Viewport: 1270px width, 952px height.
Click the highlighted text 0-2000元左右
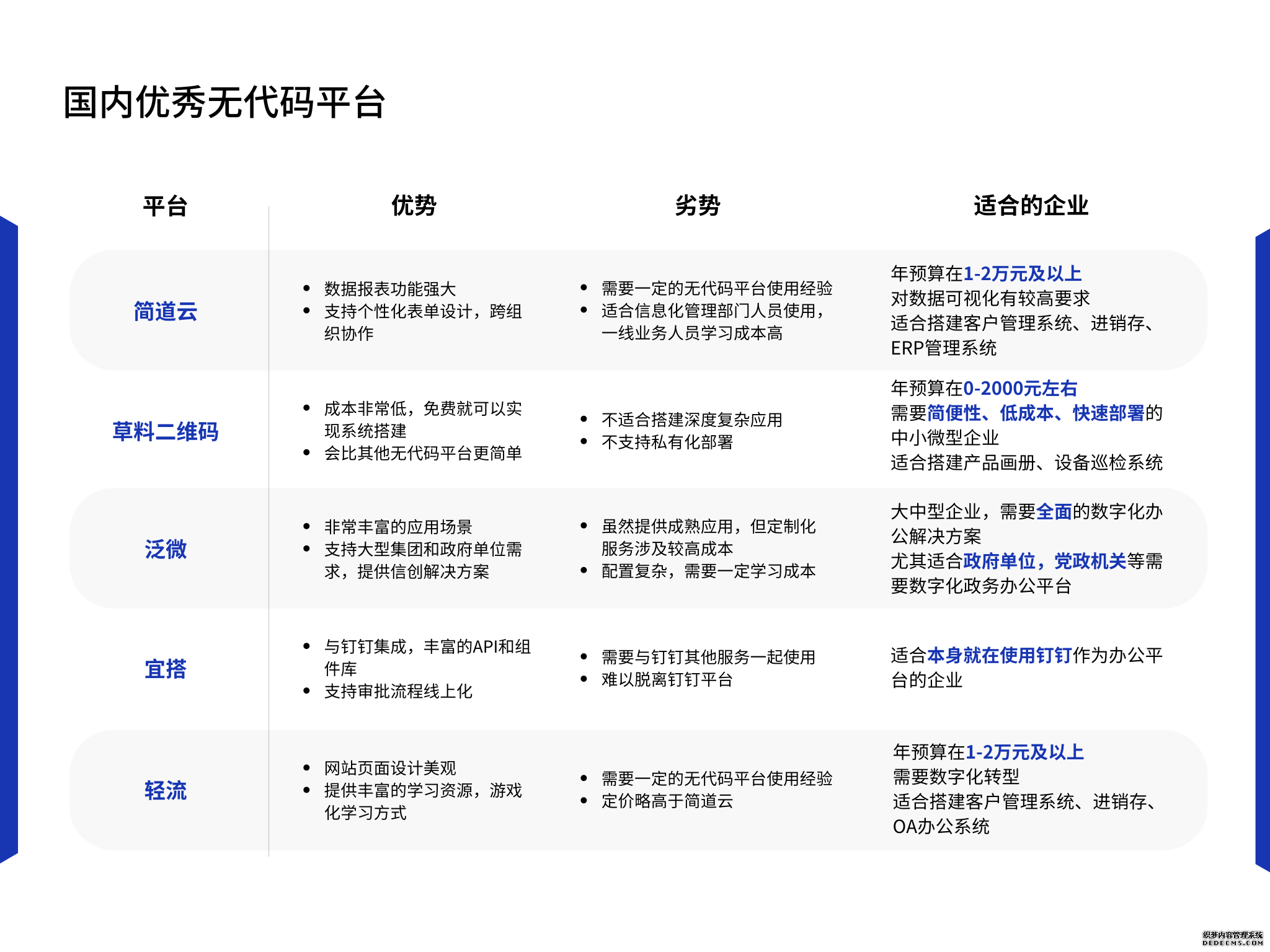pyautogui.click(x=1020, y=388)
